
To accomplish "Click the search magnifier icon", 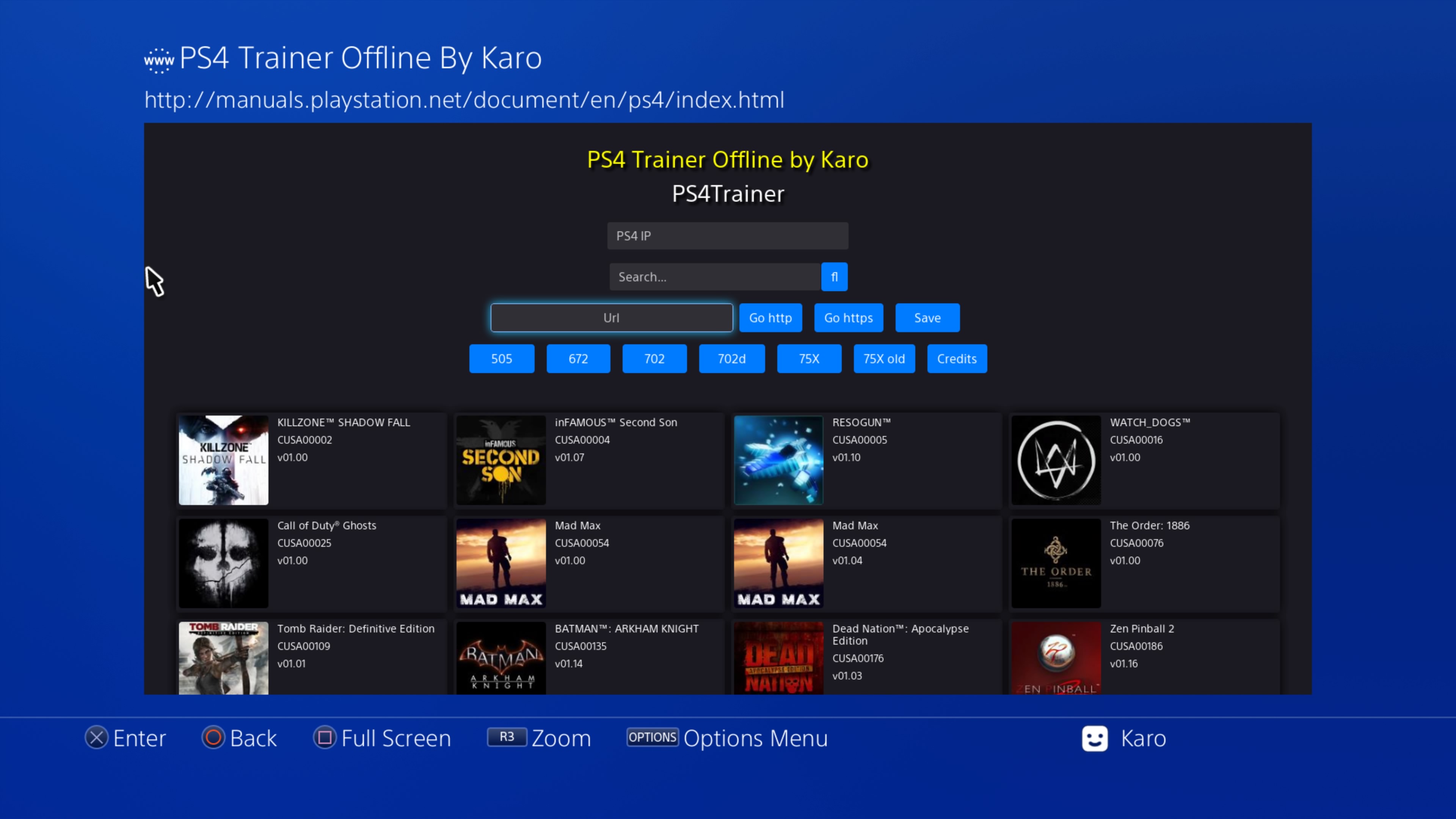I will tap(834, 277).
